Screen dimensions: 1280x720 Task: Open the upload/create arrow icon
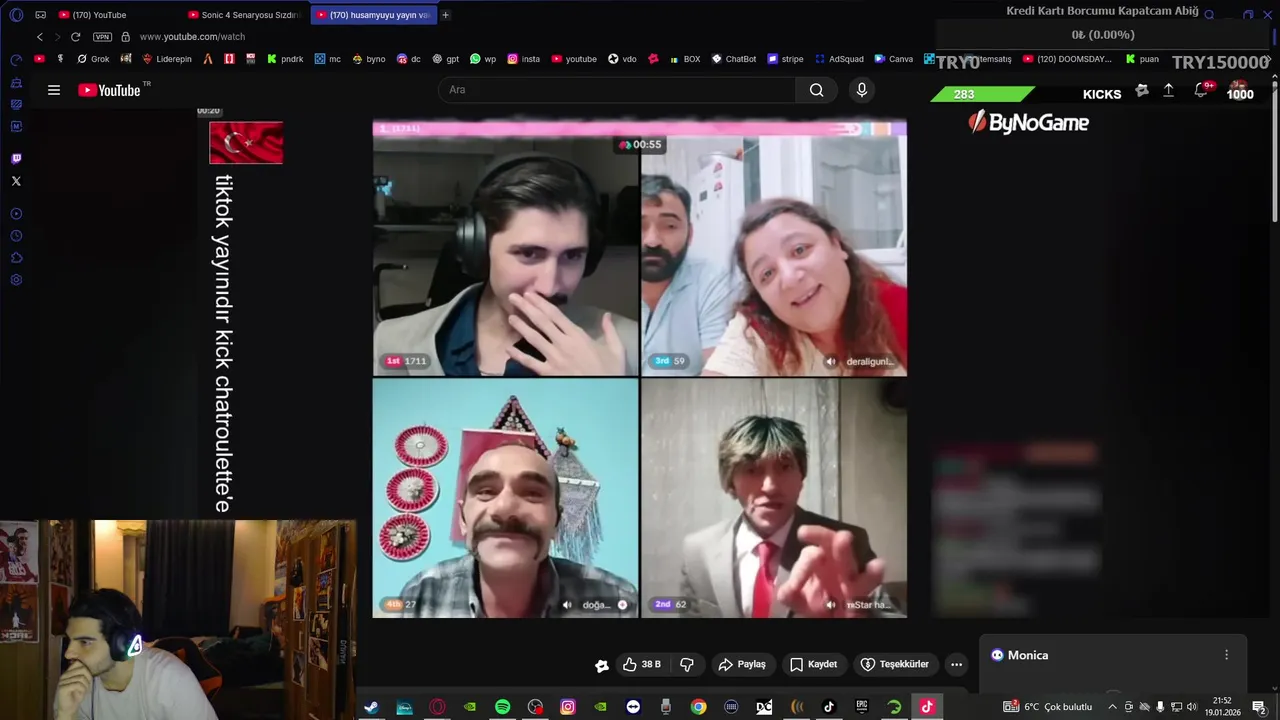pyautogui.click(x=1168, y=90)
